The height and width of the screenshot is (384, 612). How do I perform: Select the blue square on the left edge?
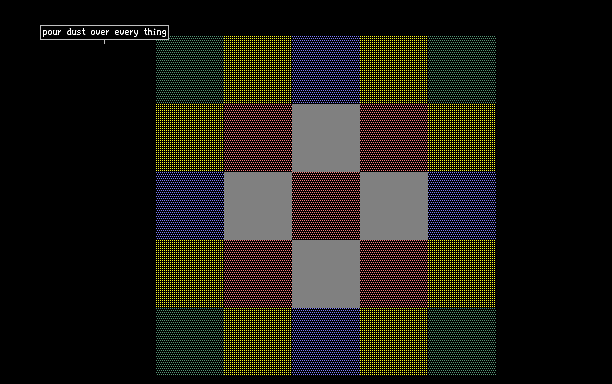pos(190,206)
